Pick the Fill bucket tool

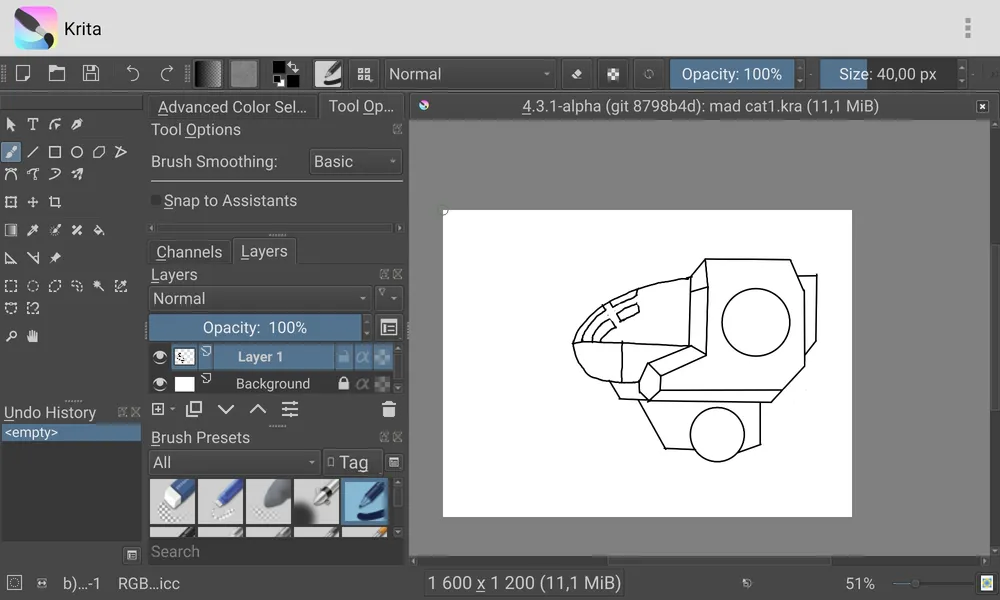99,230
